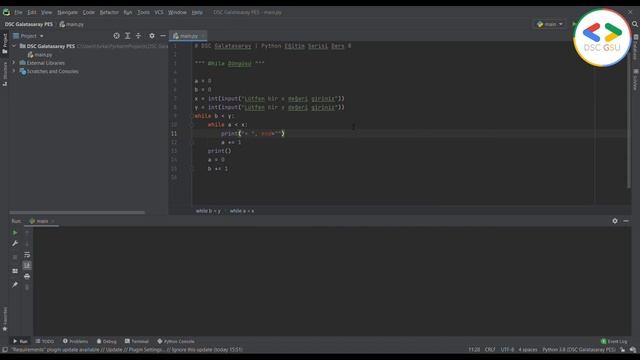The width and height of the screenshot is (640, 360).
Task: Click the green Rerun icon in Run panel
Action: [x=15, y=232]
